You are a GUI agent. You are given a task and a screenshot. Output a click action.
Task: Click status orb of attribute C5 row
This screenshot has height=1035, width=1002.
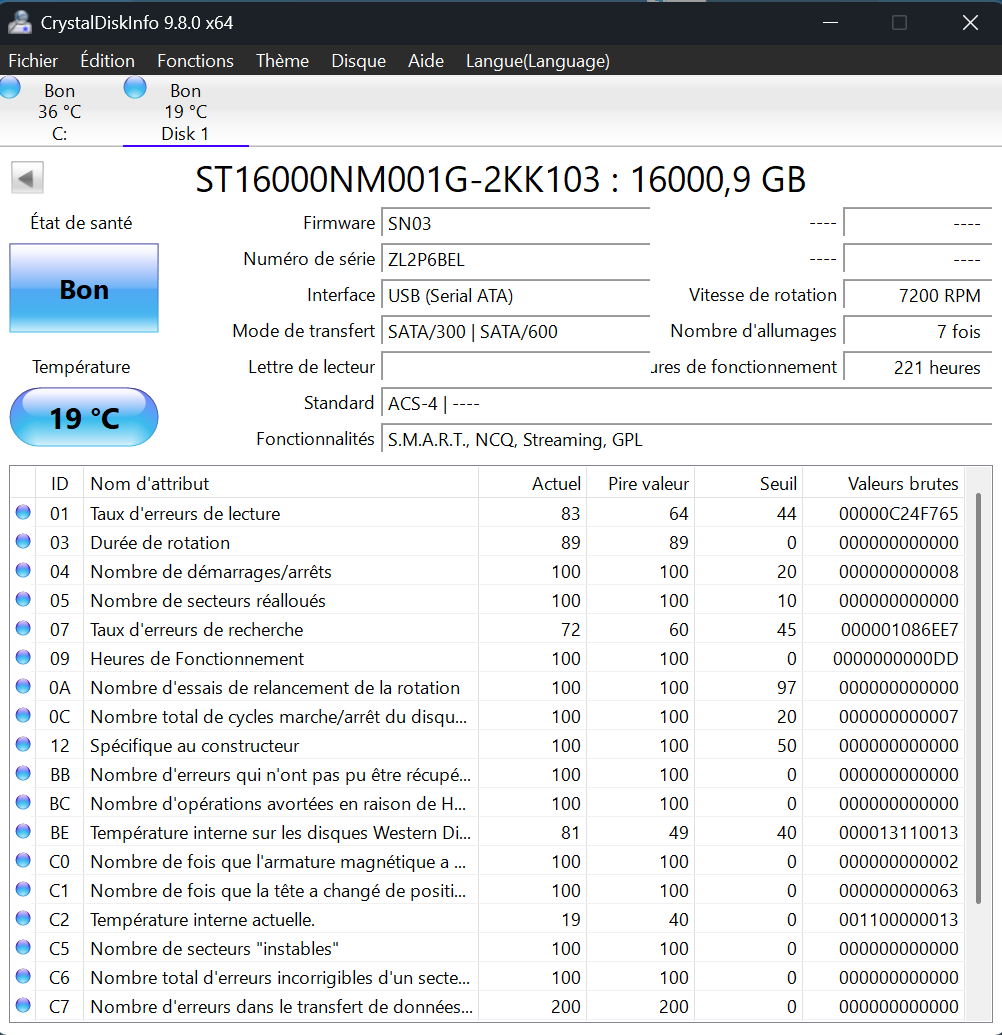click(x=23, y=948)
